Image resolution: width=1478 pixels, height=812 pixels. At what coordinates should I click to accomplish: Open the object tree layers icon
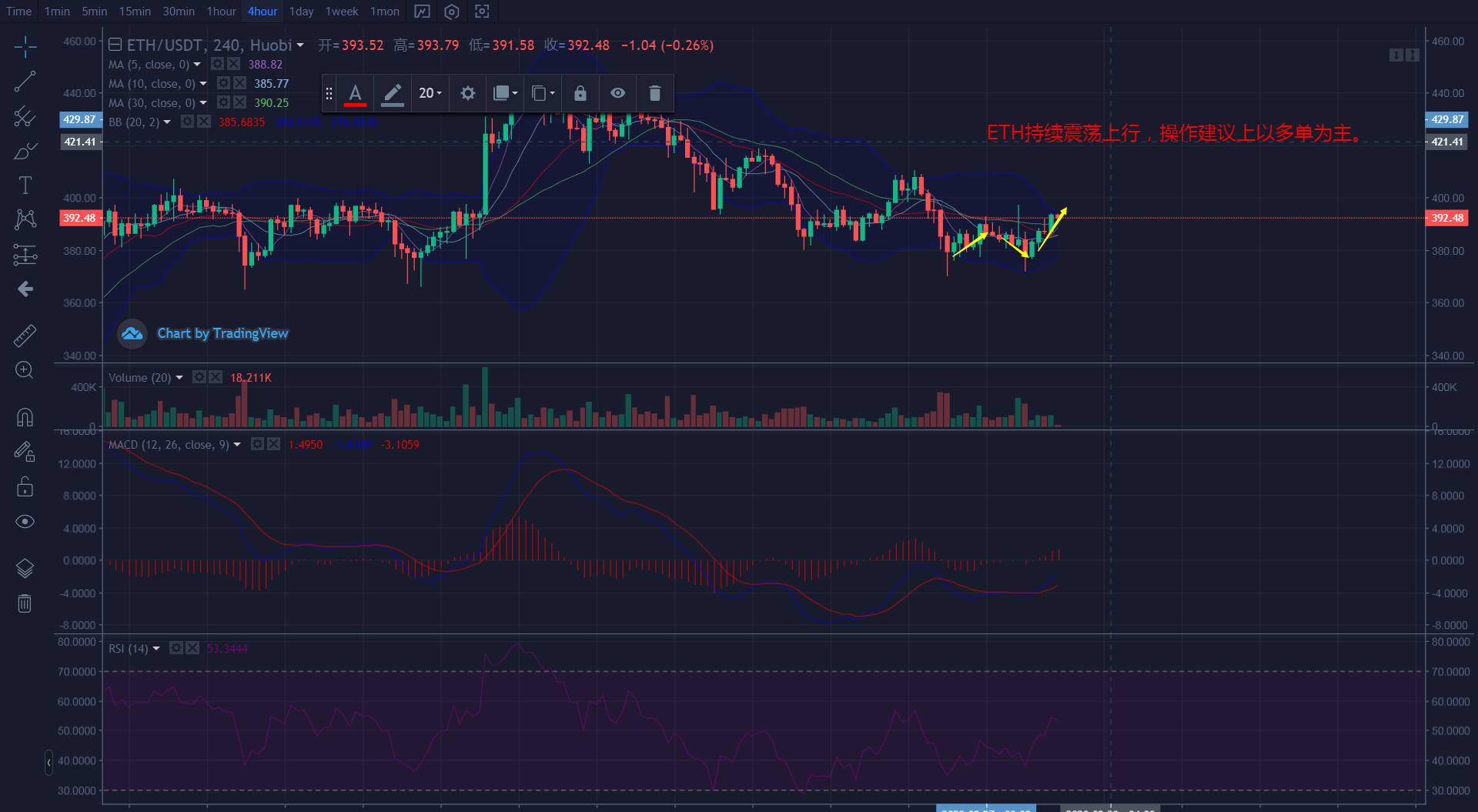pyautogui.click(x=25, y=568)
